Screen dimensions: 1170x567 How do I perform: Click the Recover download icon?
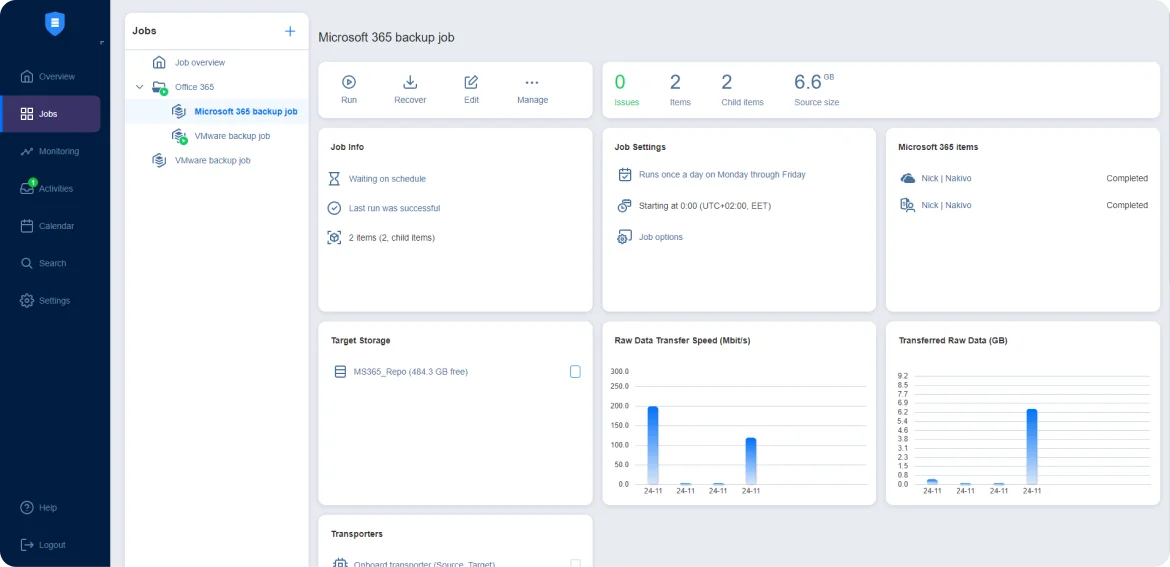pyautogui.click(x=410, y=83)
